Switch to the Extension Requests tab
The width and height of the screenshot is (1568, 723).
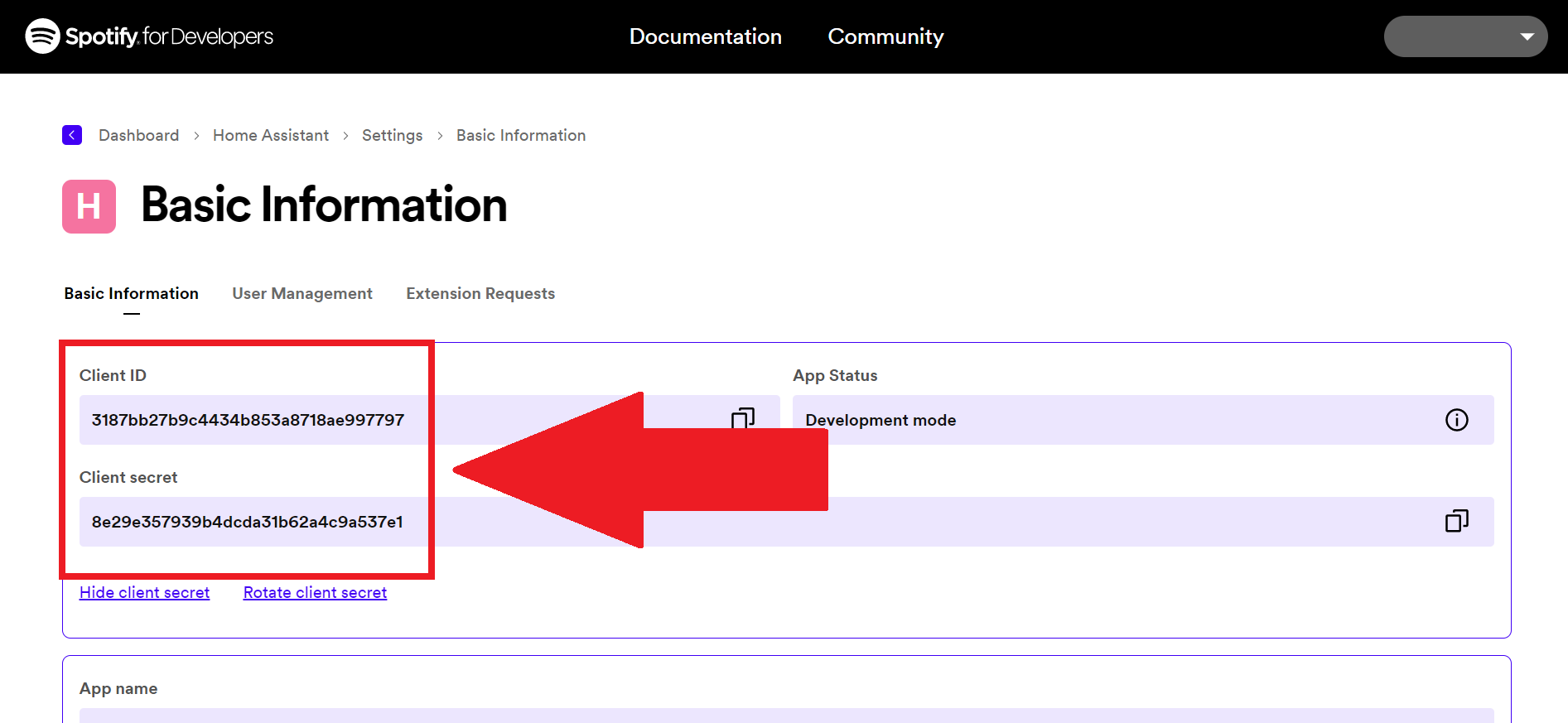(480, 293)
